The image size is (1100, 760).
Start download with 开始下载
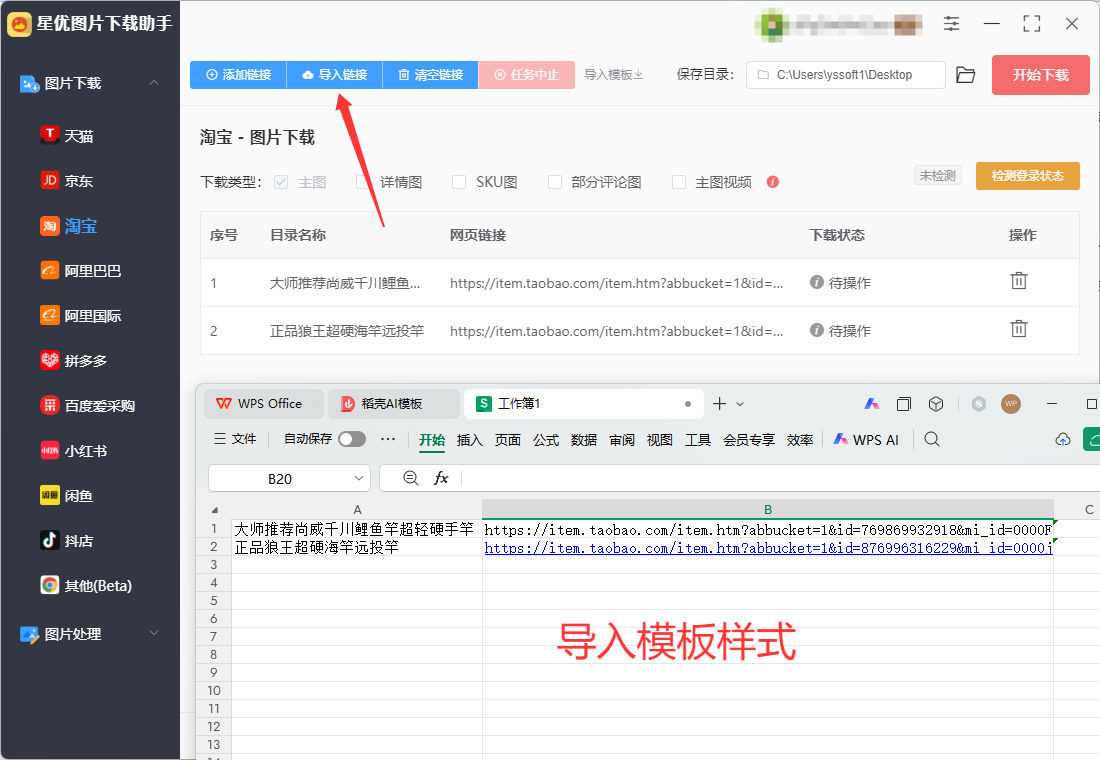click(x=1040, y=75)
